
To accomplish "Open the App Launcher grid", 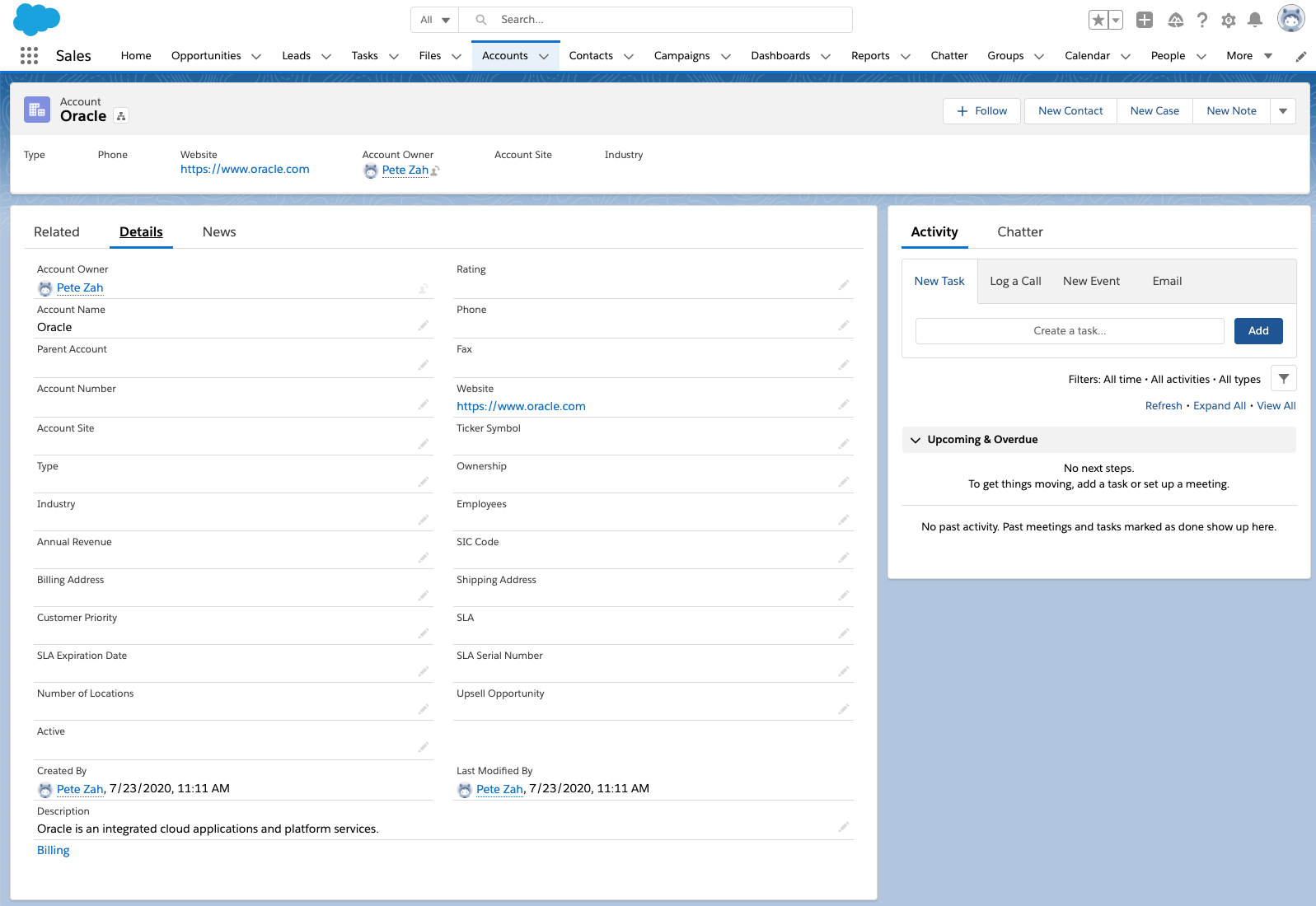I will (29, 55).
